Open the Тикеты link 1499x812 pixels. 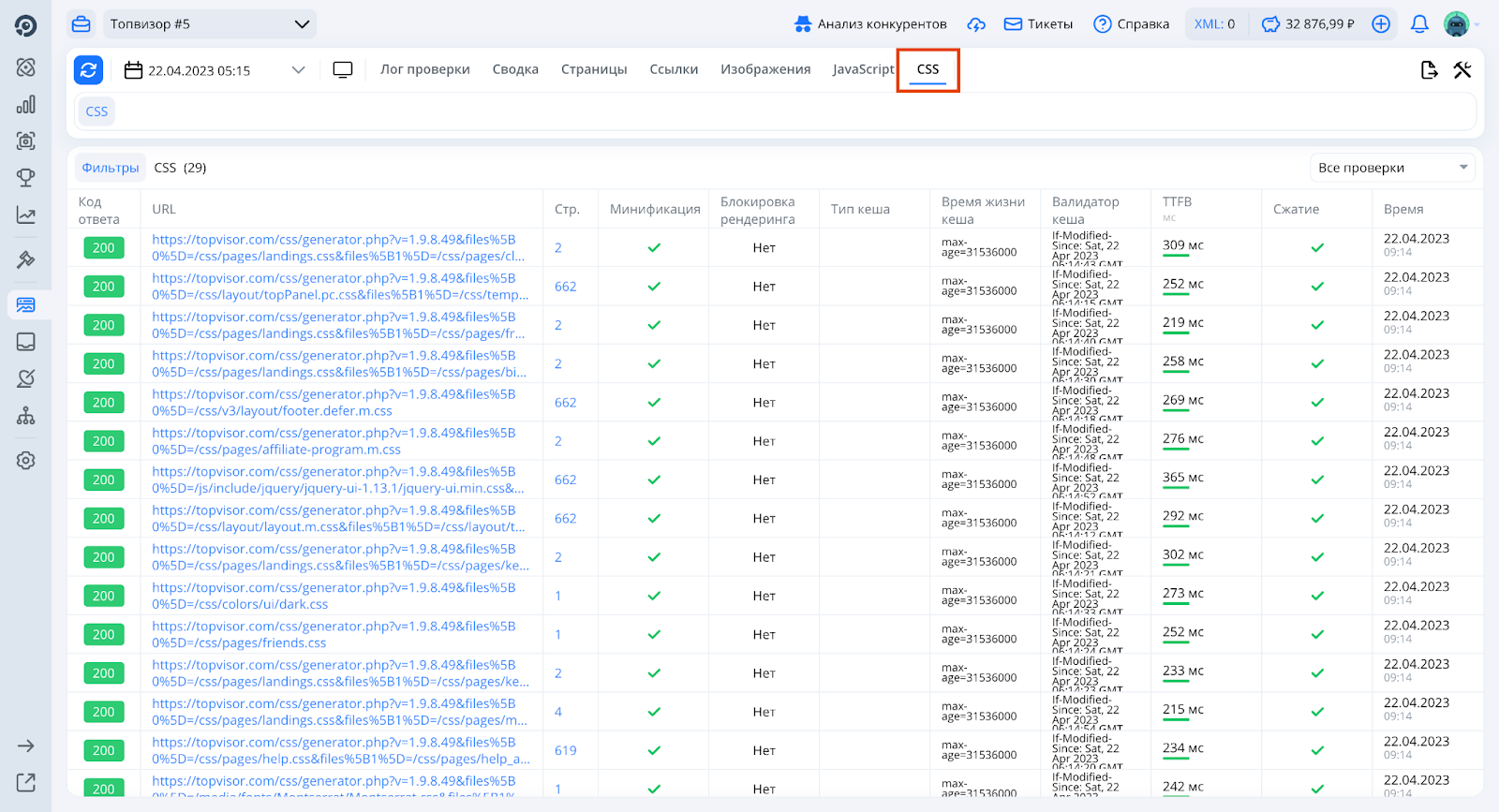tap(1038, 24)
